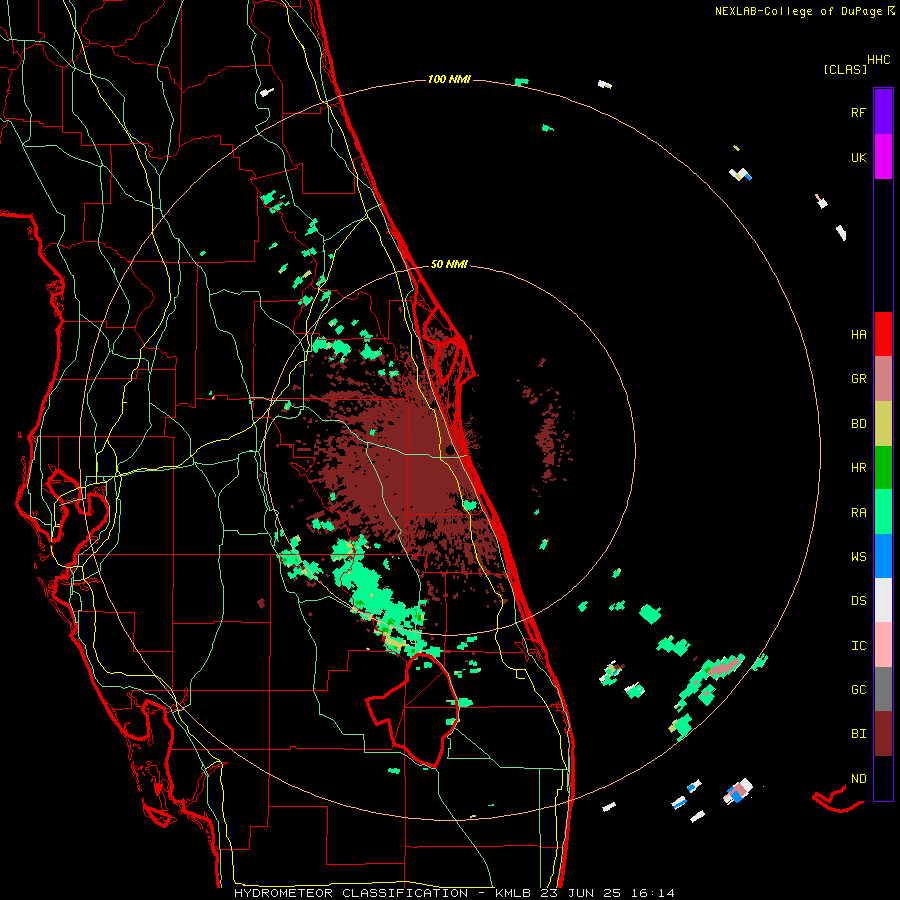Click the HA red legend swatch
Viewport: 900px width, 900px height.
point(883,334)
